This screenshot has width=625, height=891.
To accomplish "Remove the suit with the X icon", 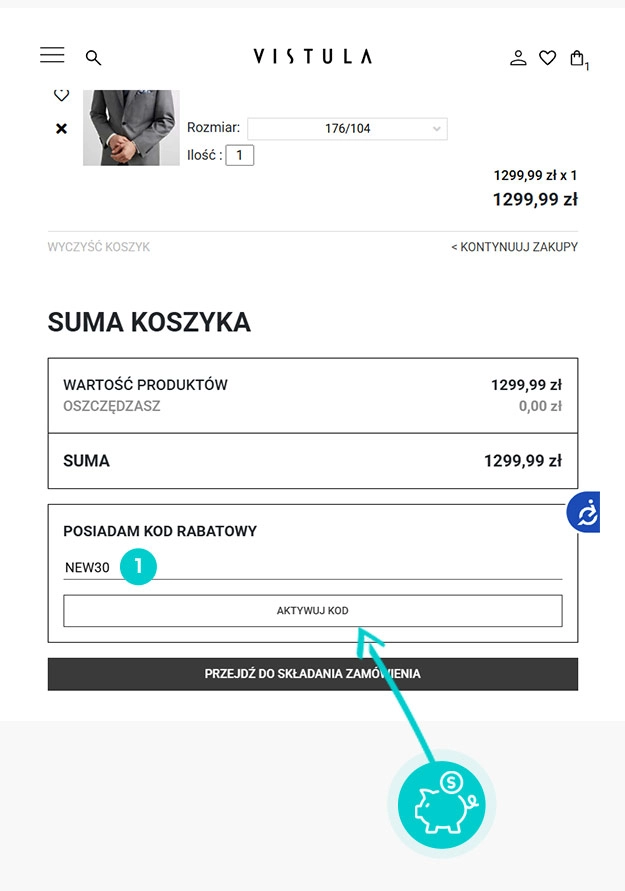I will (61, 128).
